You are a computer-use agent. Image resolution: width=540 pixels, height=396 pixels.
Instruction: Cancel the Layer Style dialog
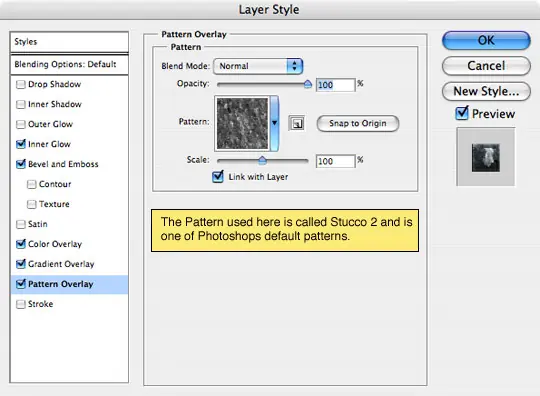click(x=486, y=66)
